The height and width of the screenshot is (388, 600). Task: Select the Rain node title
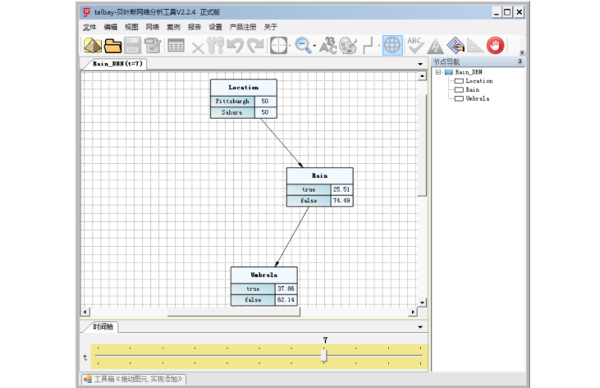320,176
